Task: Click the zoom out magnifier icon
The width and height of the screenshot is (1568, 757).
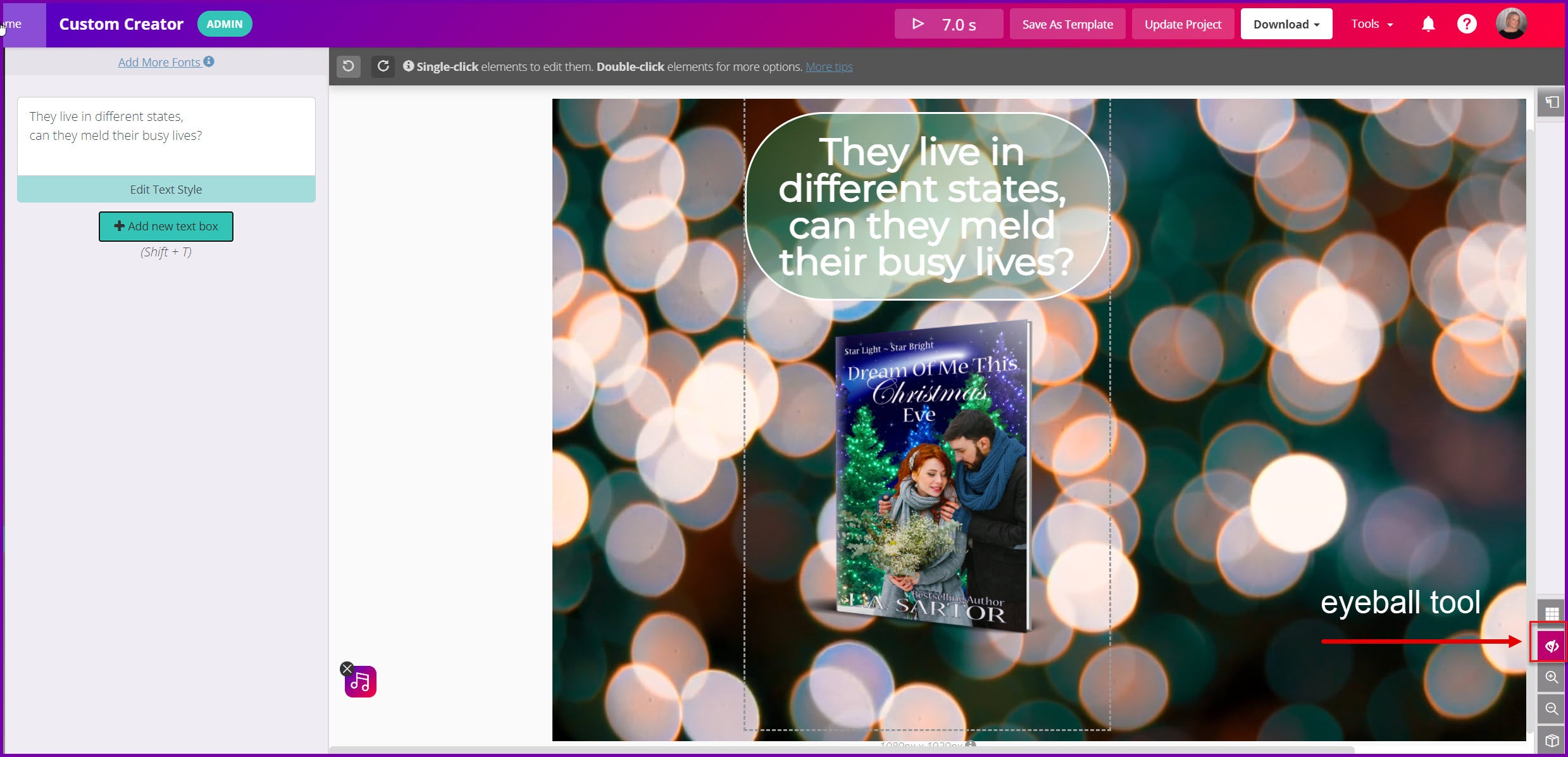Action: pos(1551,709)
